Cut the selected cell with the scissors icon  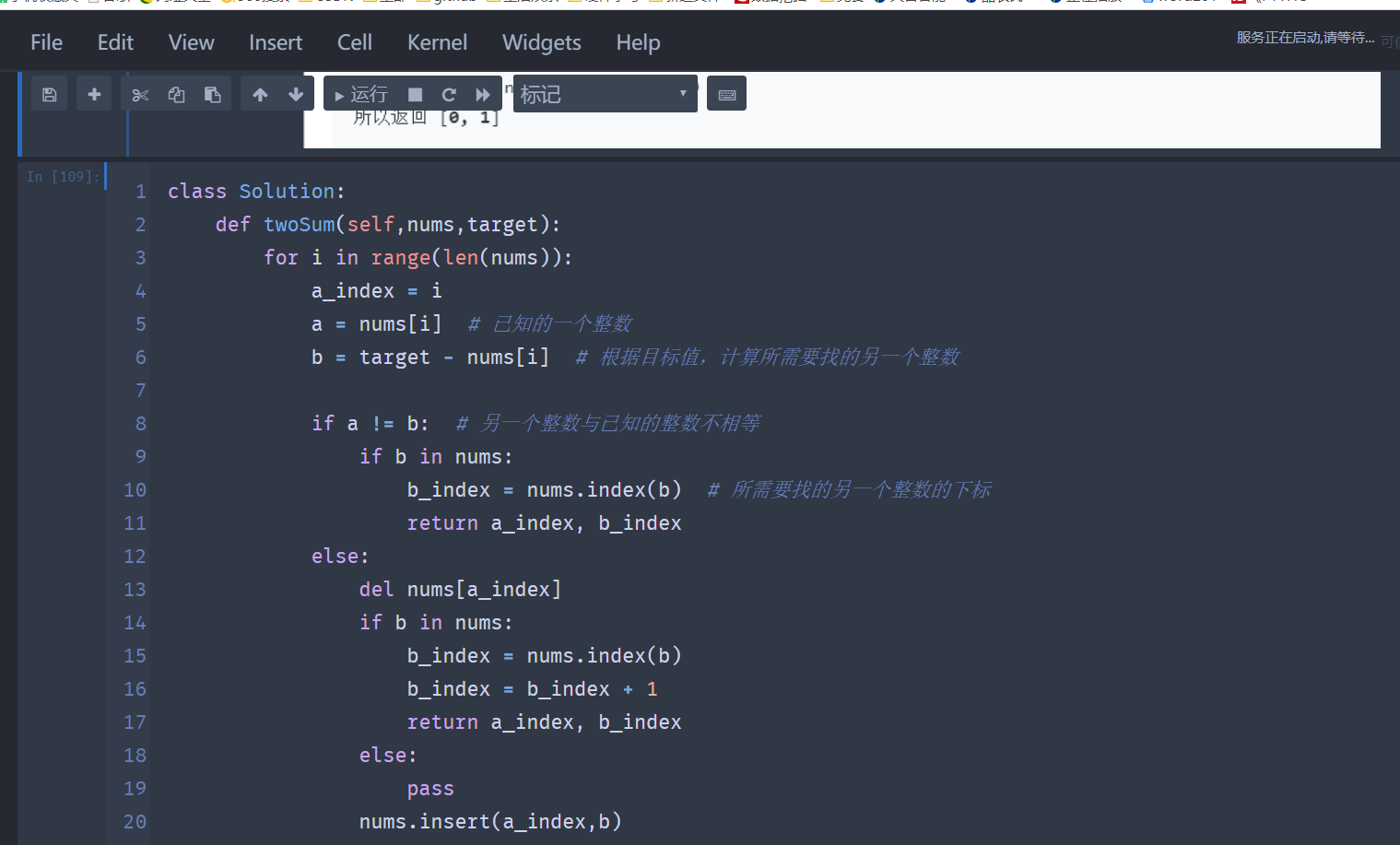(x=139, y=93)
